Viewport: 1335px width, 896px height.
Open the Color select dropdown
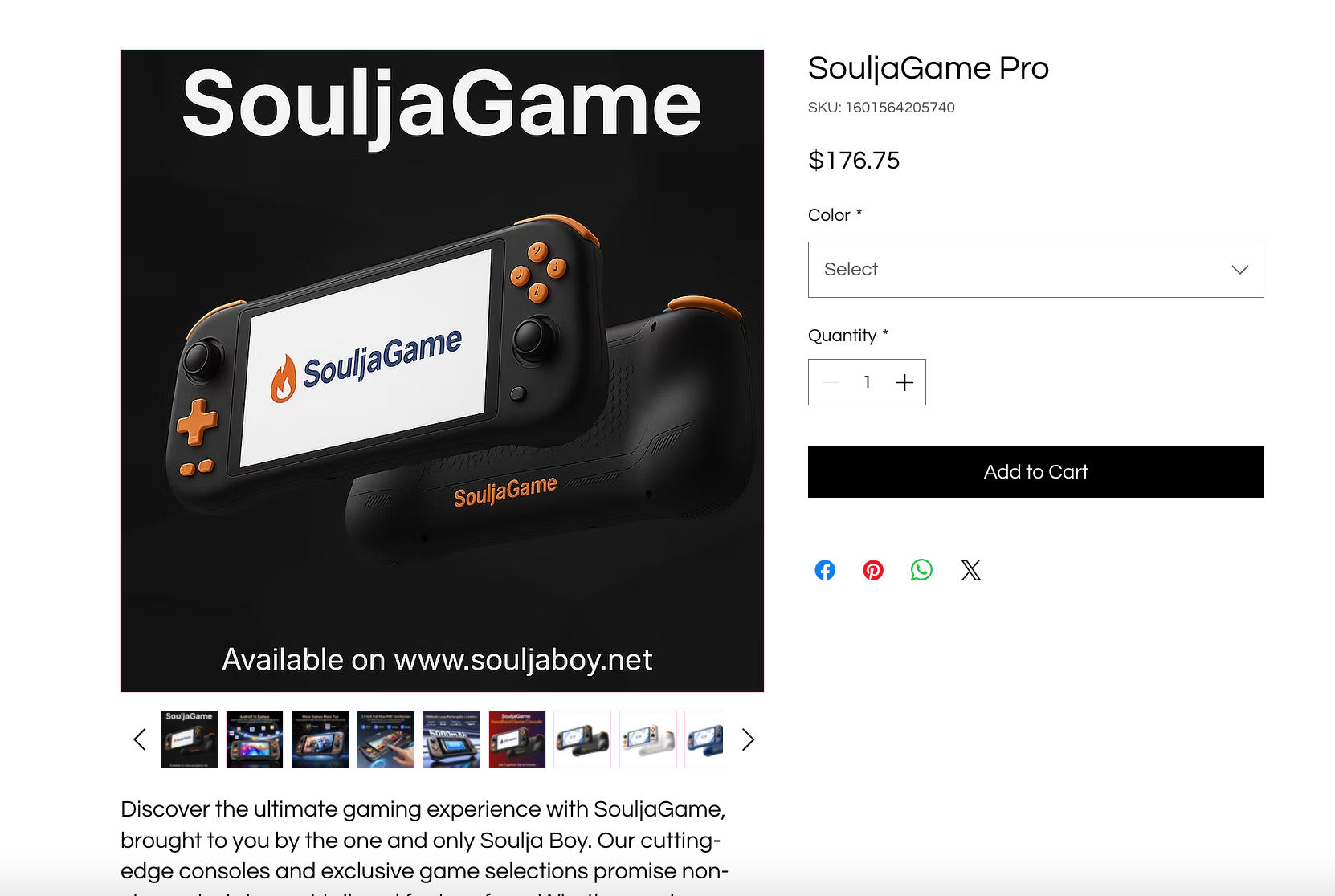click(1035, 270)
